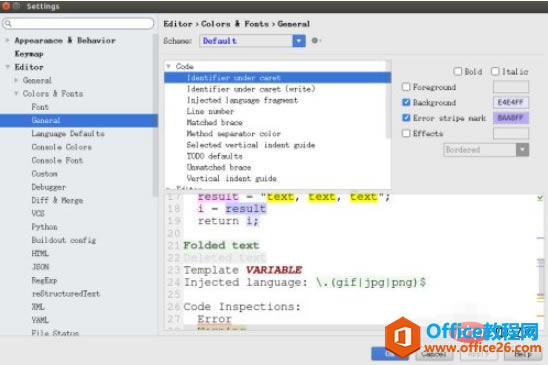Select TODO defaults item

point(214,156)
